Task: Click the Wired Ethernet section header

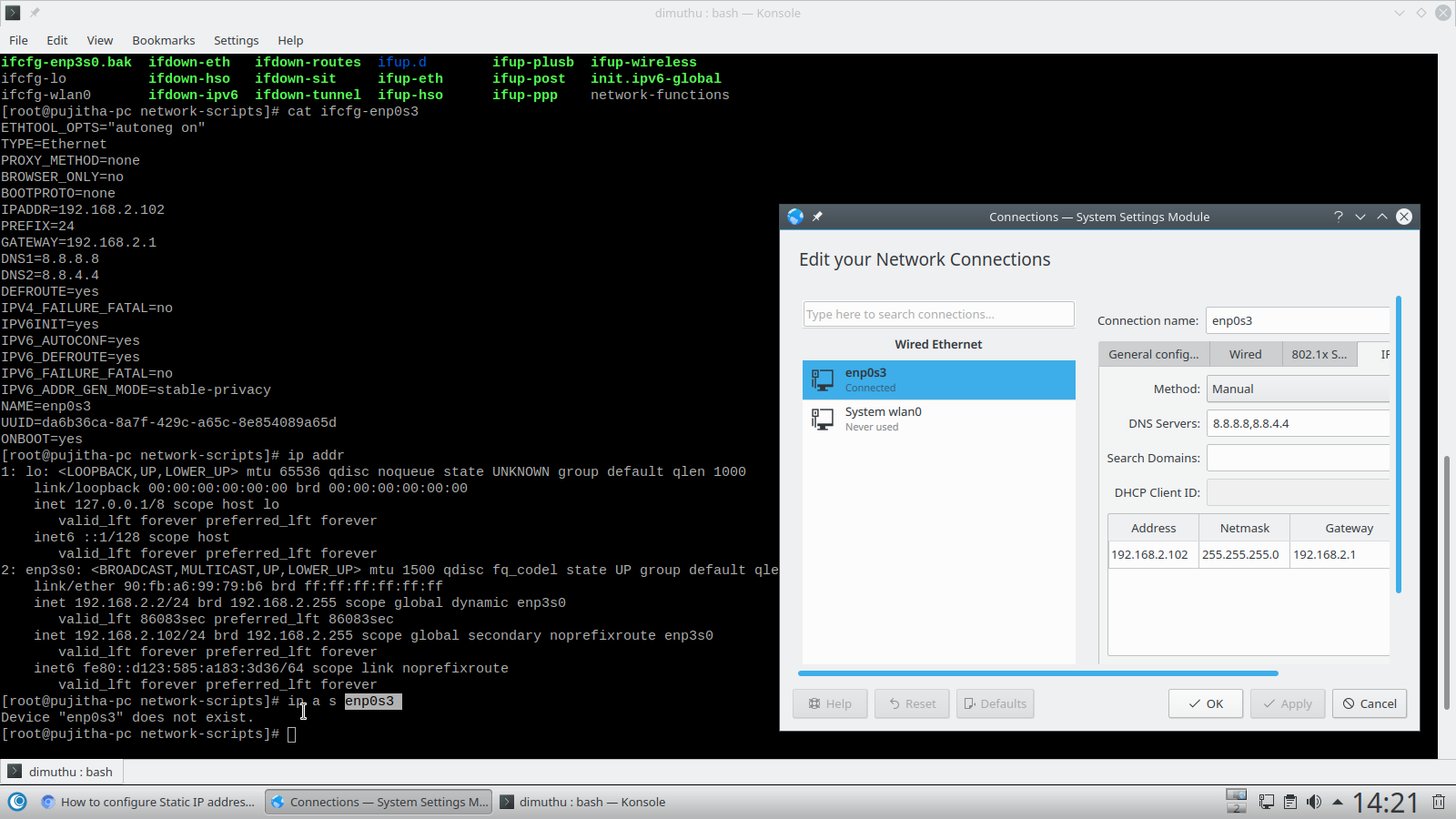Action: tap(938, 344)
